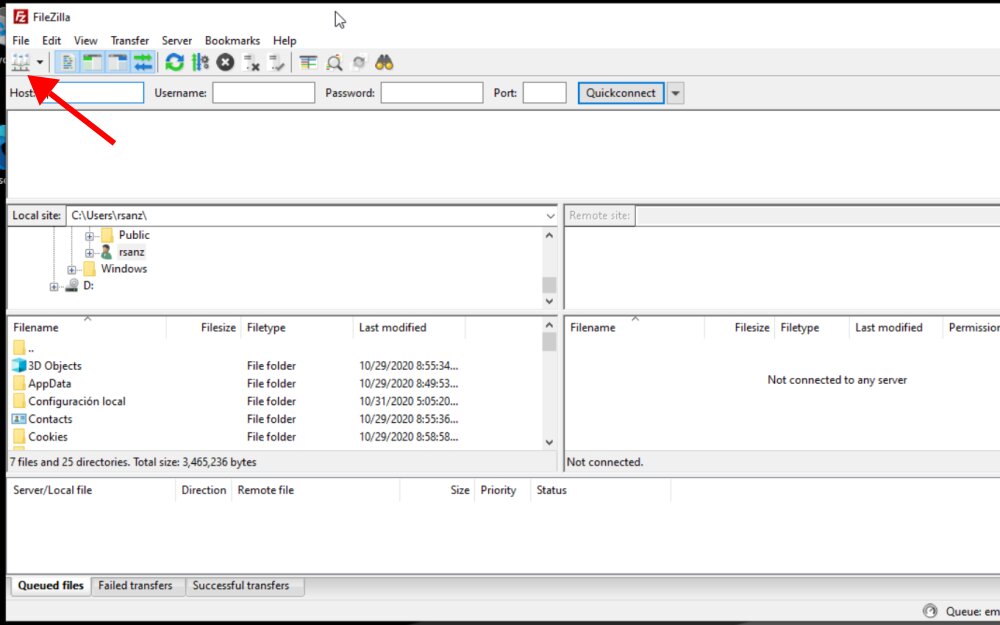Focus the Password input field

[432, 93]
